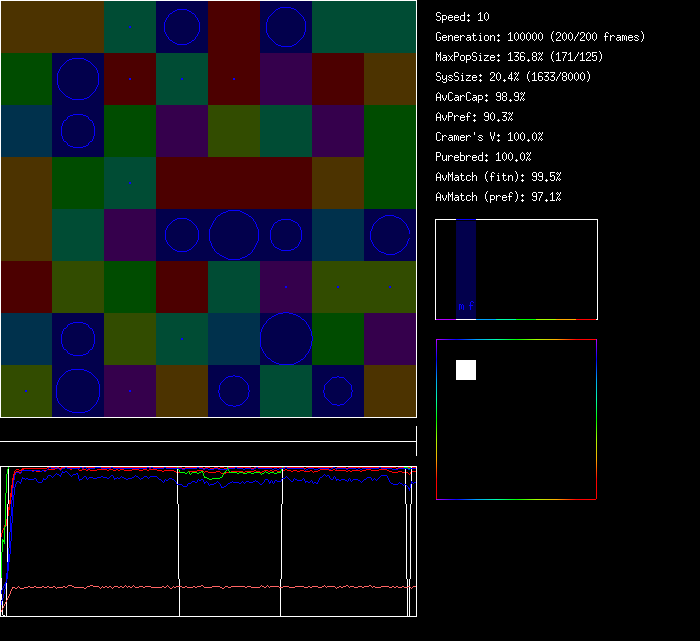Click the largest circle in the bottom grid row
The width and height of the screenshot is (700, 641).
(x=78, y=390)
